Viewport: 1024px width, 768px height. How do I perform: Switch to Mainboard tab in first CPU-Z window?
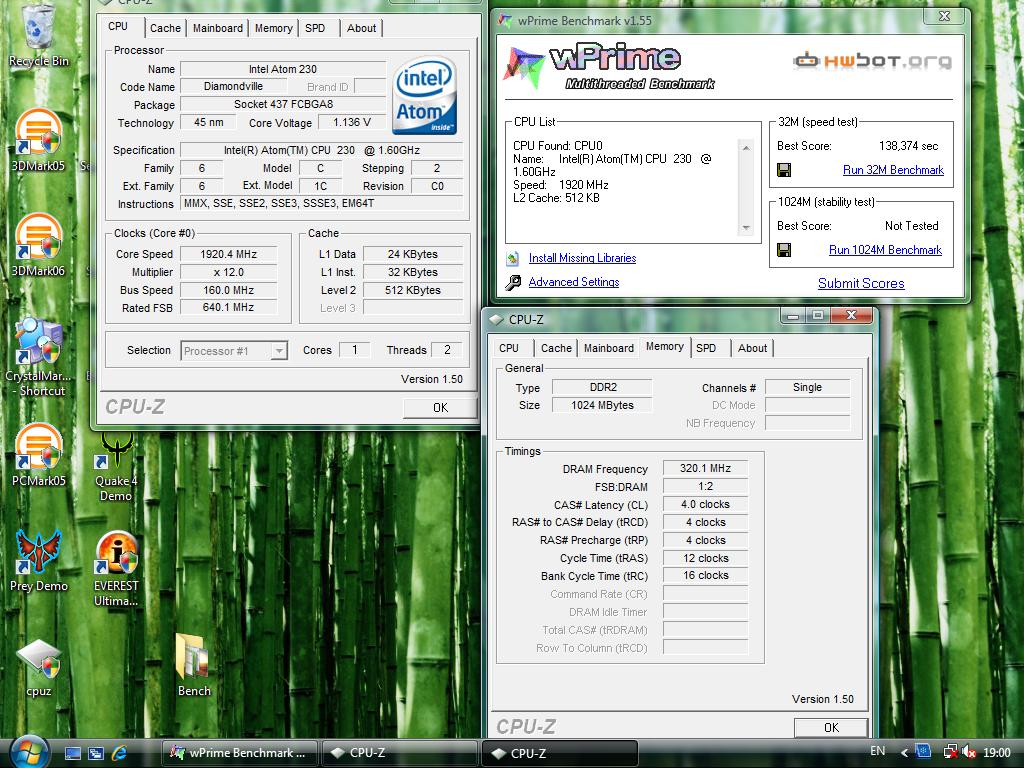coord(217,28)
